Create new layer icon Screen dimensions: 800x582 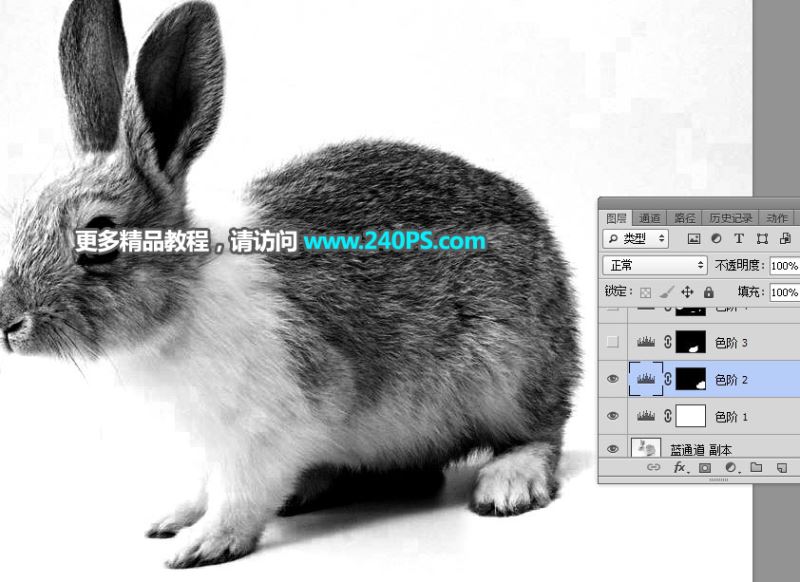click(x=782, y=468)
